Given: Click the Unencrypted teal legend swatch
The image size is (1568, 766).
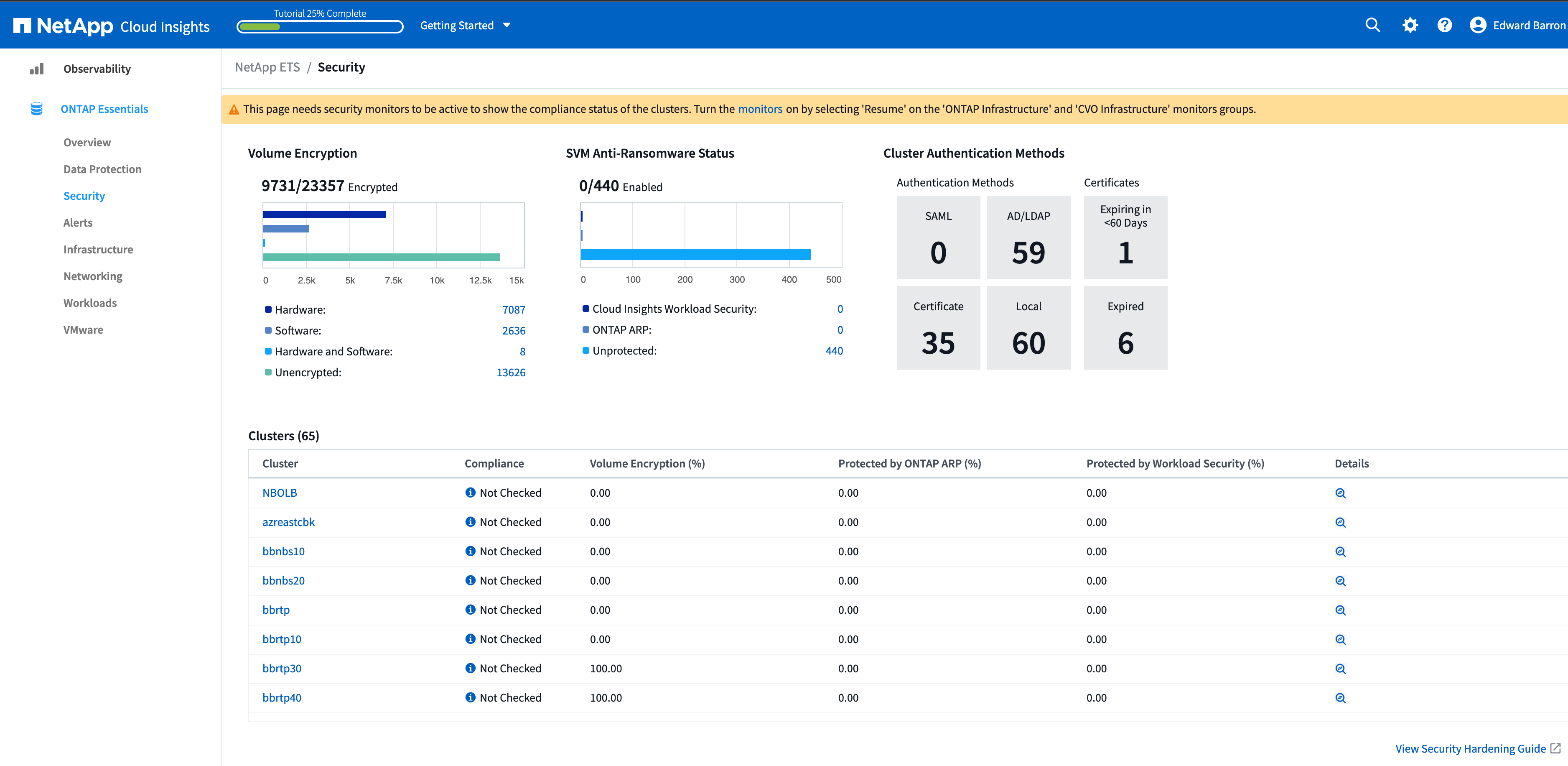Looking at the screenshot, I should [268, 372].
